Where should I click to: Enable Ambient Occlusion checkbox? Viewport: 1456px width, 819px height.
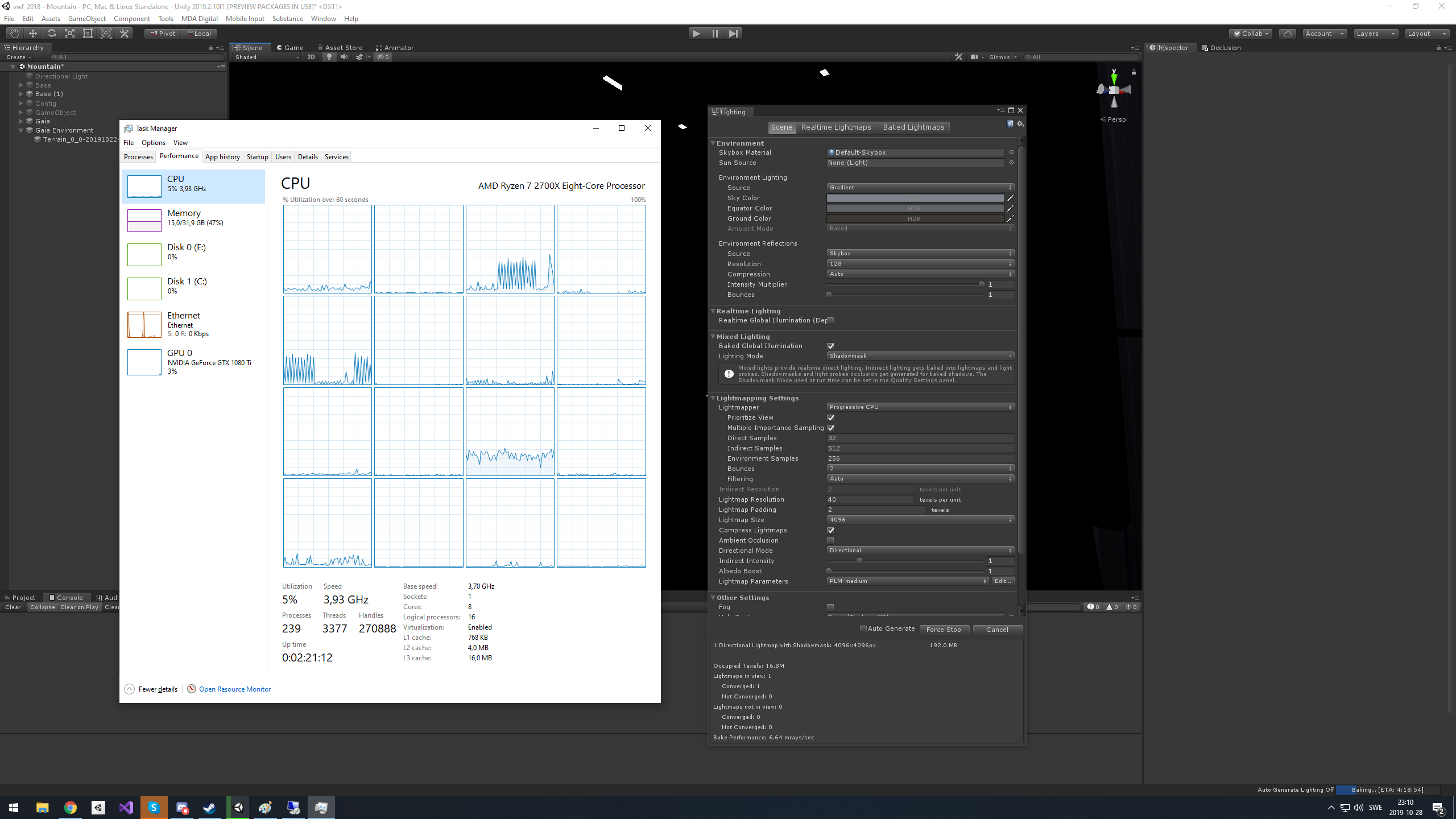[x=830, y=540]
